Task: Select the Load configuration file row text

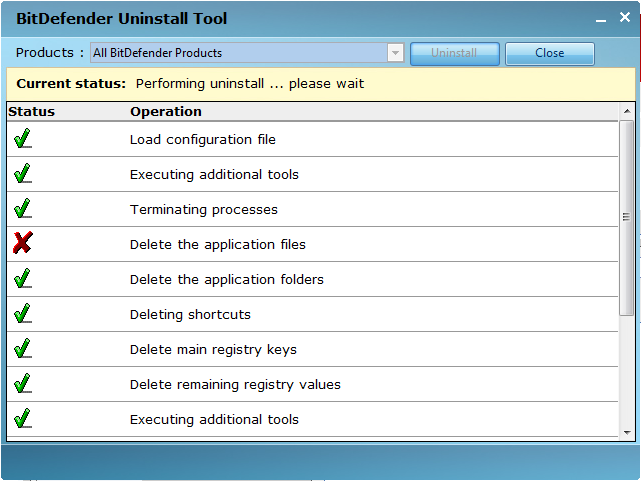Action: (x=203, y=139)
